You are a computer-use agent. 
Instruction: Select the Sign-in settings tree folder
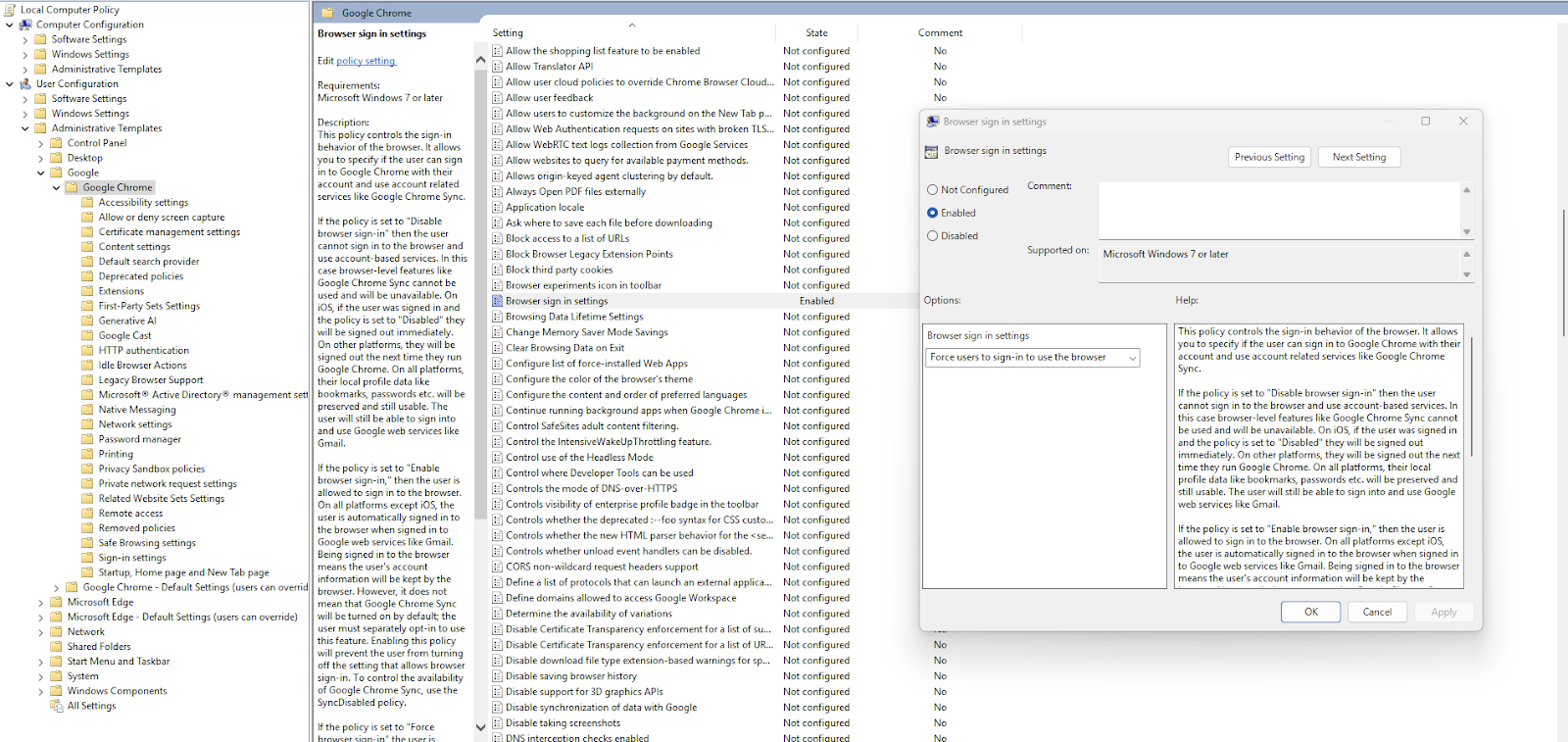132,558
